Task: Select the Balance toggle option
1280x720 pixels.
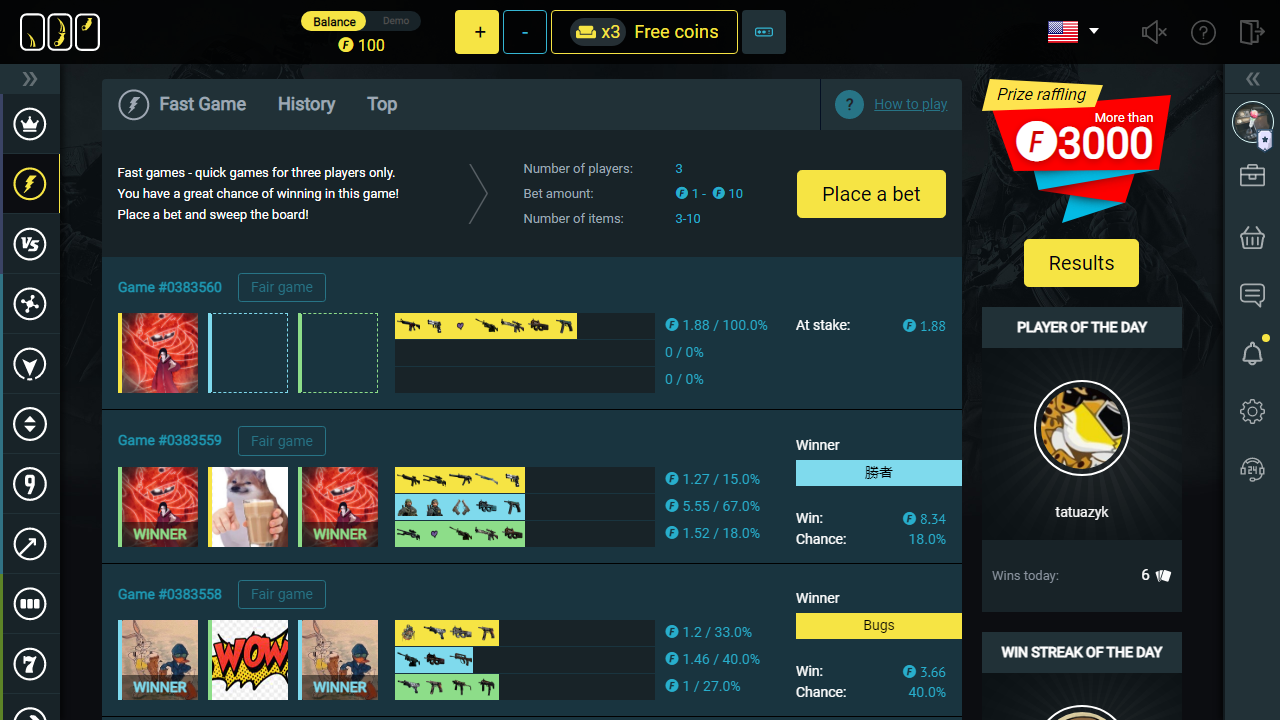Action: pos(334,21)
